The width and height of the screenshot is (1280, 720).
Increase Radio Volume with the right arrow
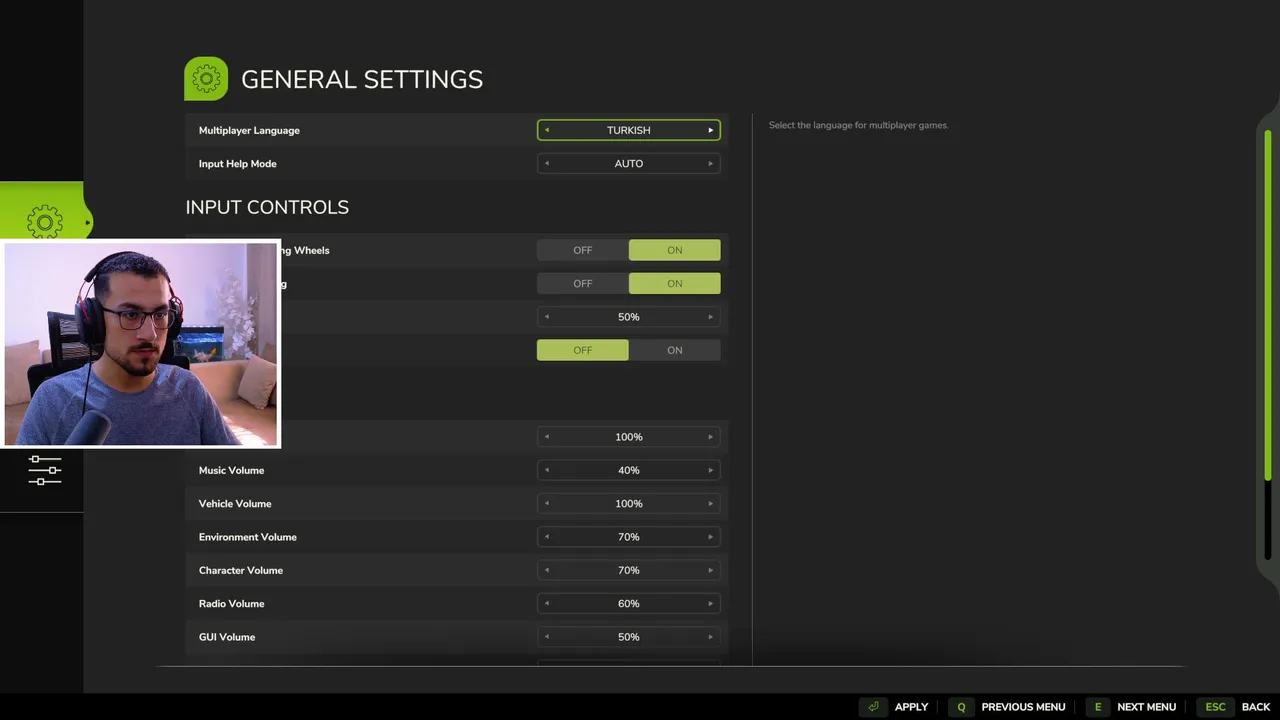711,604
